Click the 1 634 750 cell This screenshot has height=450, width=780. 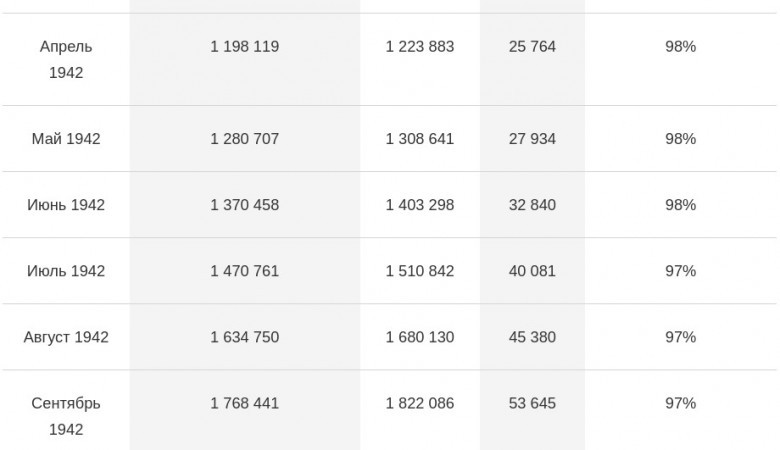pos(244,337)
